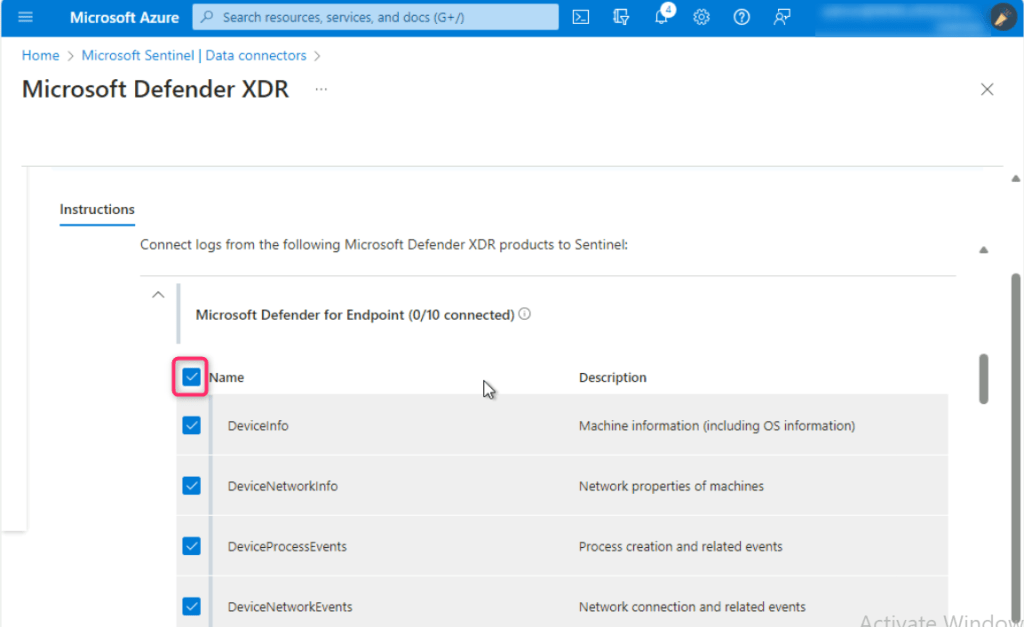Click the info icon beside Endpoint connected count

click(x=525, y=314)
